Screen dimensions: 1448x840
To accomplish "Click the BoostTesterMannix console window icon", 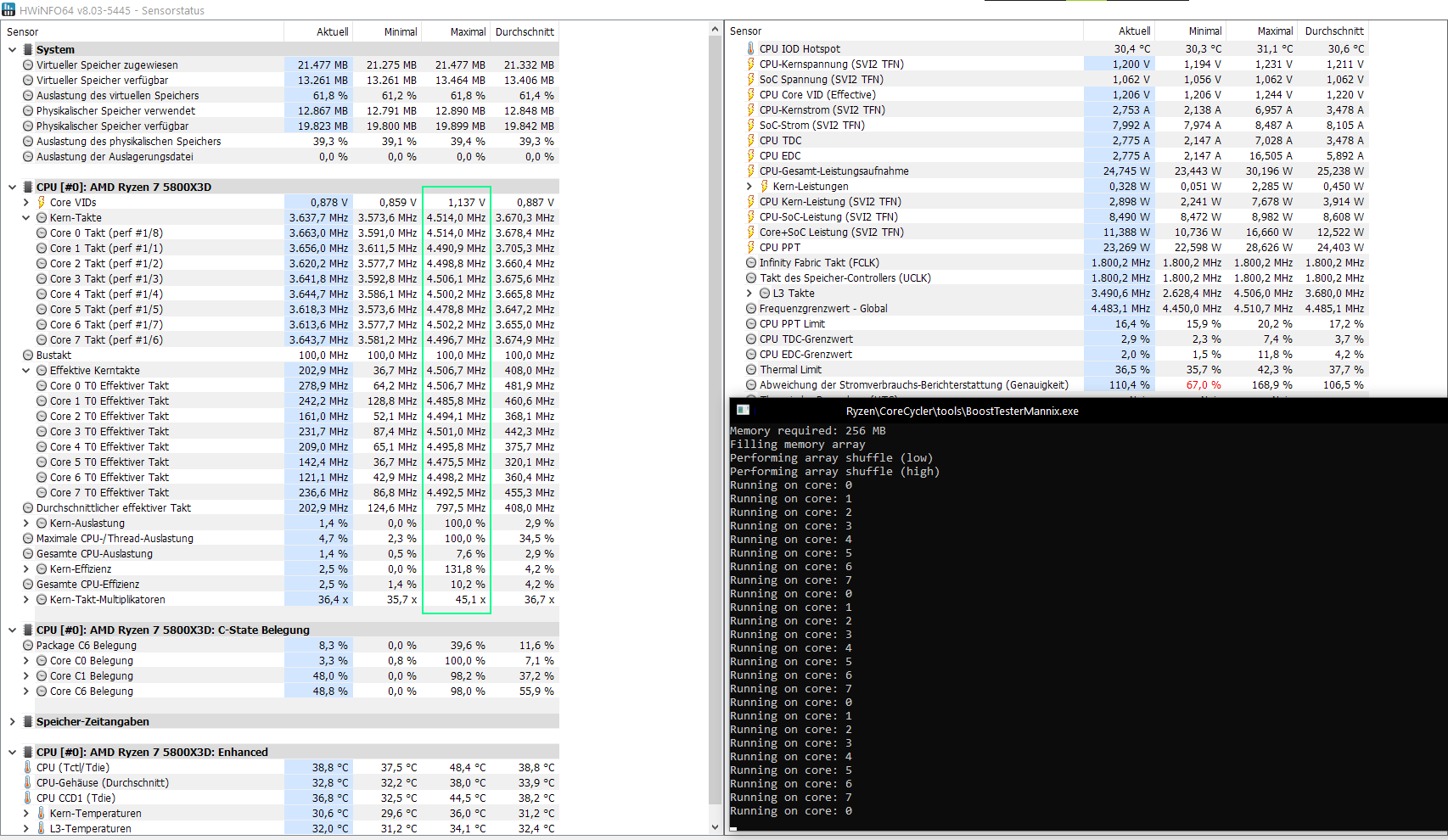I will (x=743, y=410).
